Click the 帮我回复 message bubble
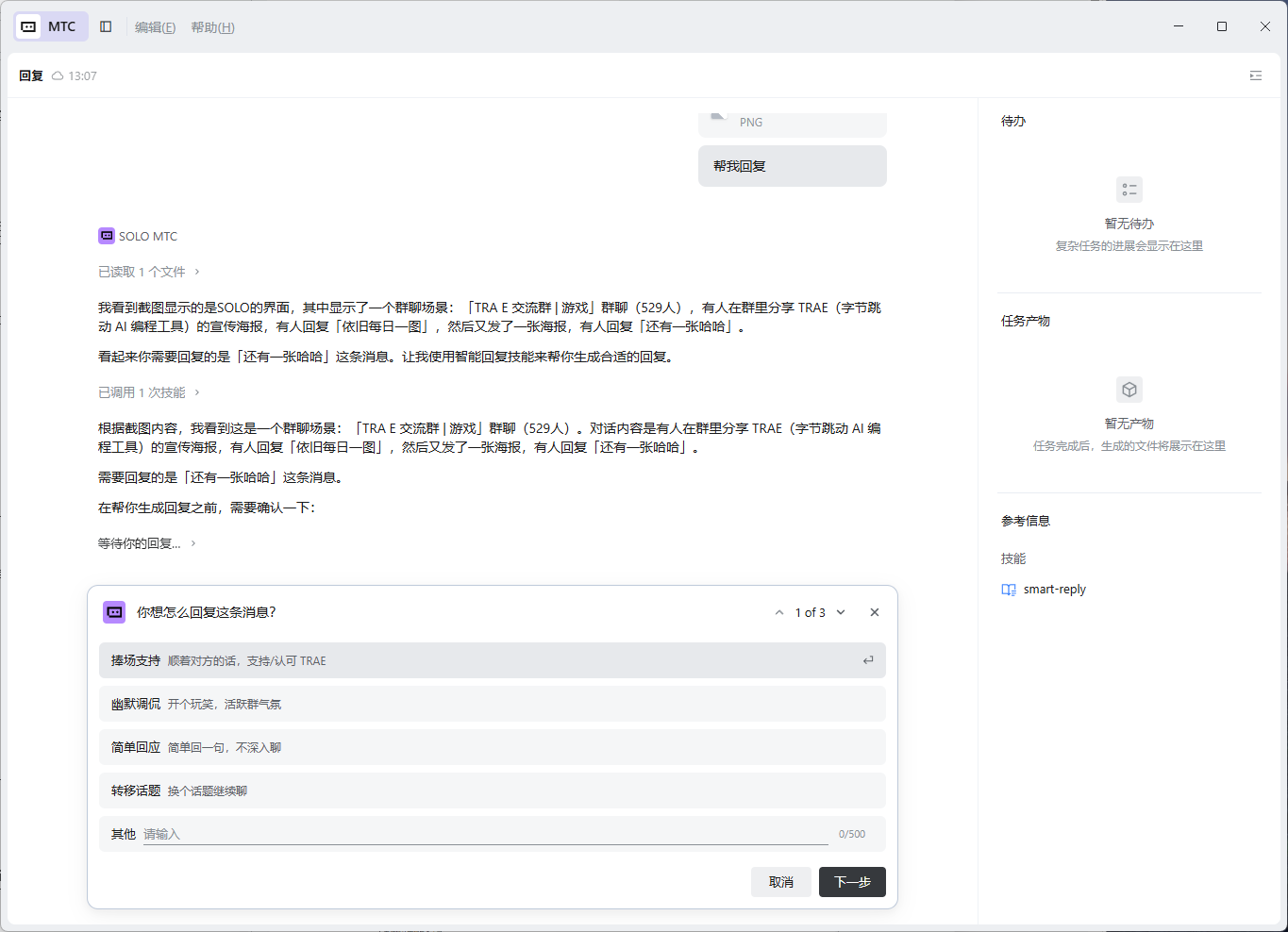Image resolution: width=1288 pixels, height=932 pixels. pyautogui.click(x=793, y=166)
